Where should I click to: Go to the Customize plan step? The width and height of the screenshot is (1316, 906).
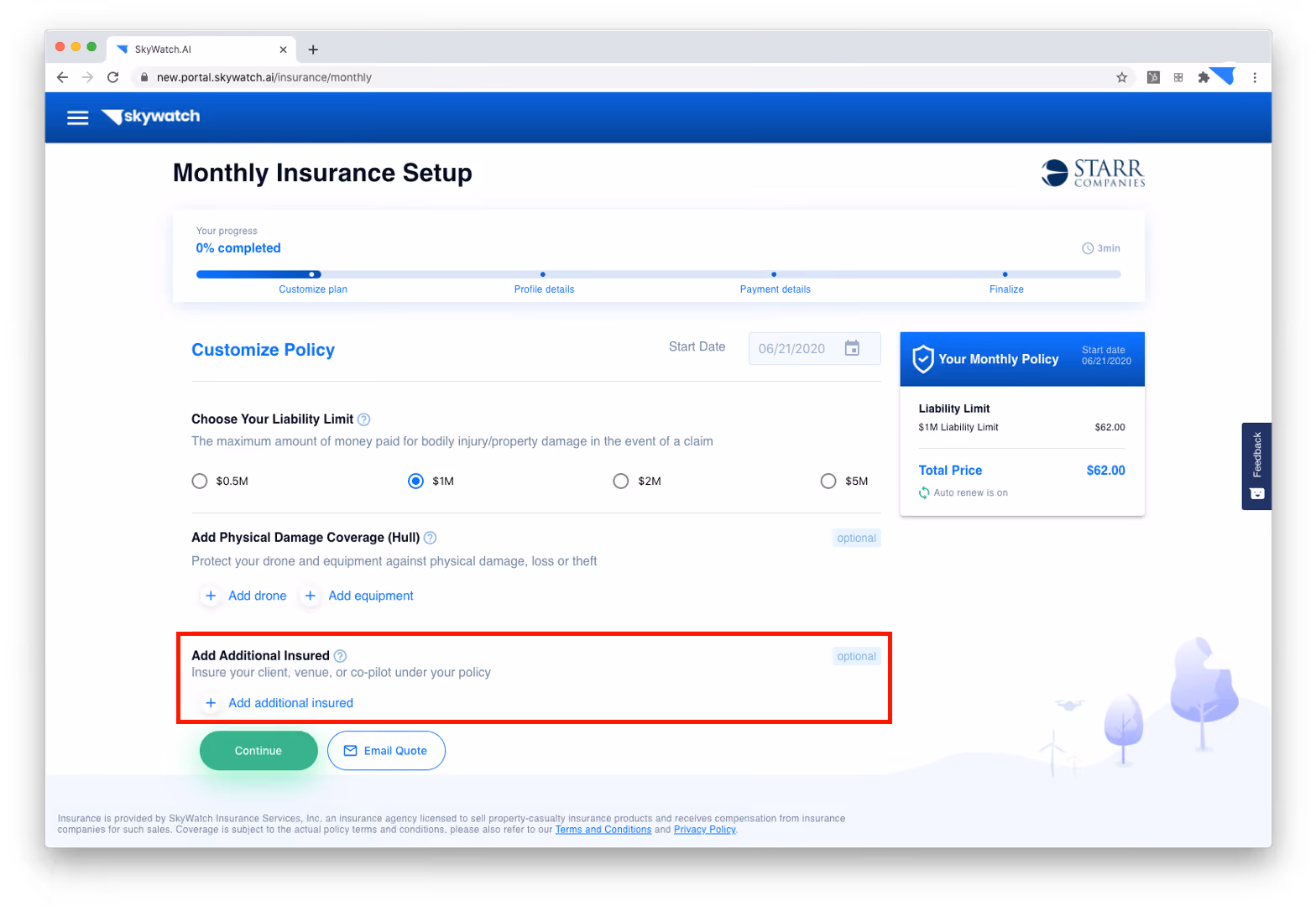tap(313, 289)
